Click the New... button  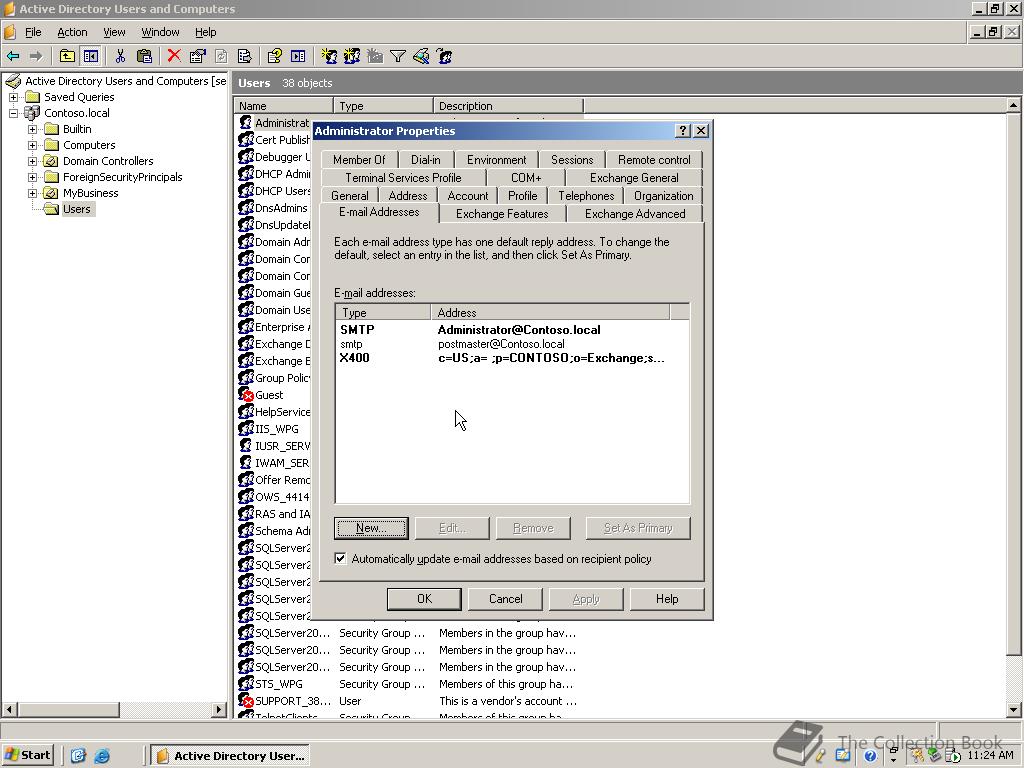tap(371, 528)
